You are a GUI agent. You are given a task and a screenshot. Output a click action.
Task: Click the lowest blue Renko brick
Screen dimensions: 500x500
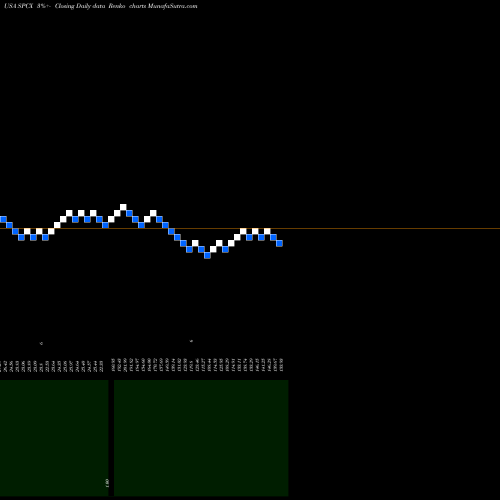(x=207, y=255)
